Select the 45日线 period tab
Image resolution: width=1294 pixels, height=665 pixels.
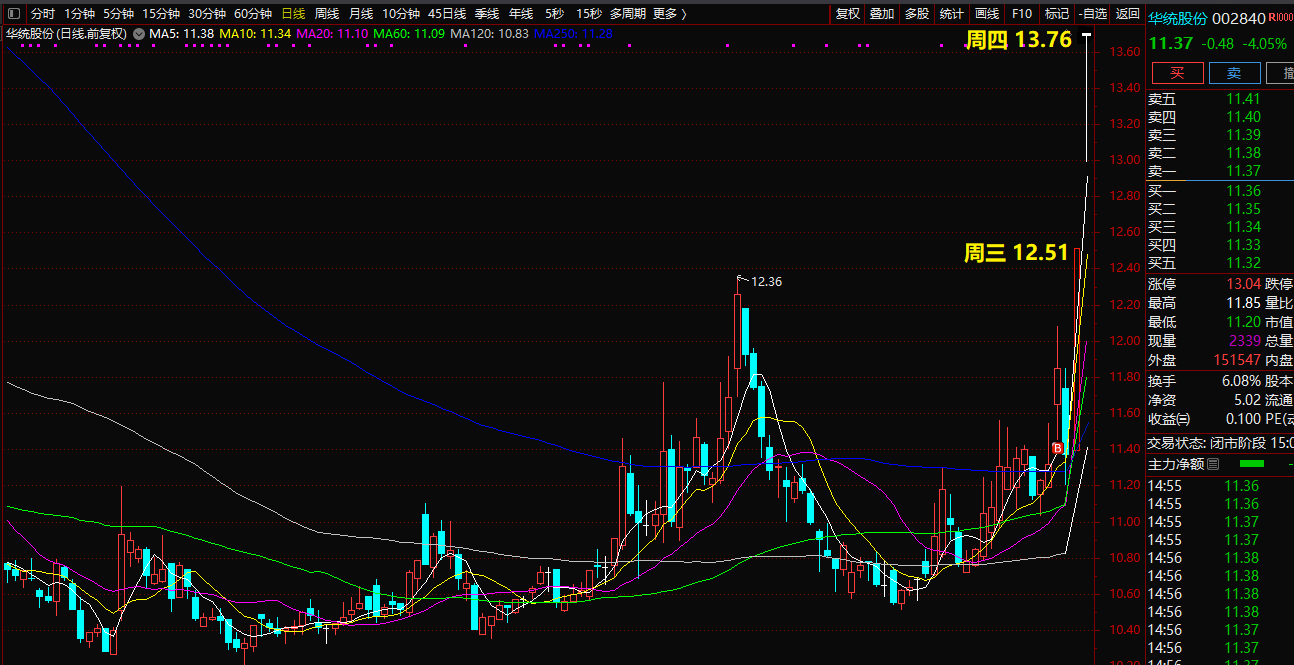(447, 14)
